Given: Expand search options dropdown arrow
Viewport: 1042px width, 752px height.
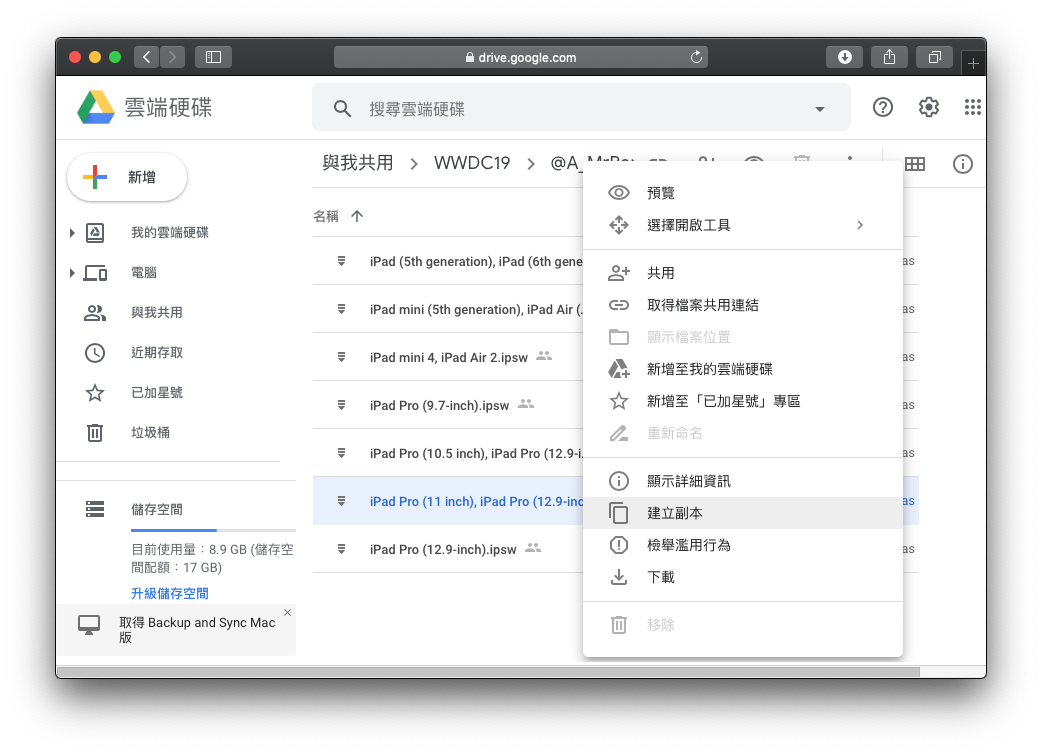Looking at the screenshot, I should [x=820, y=109].
